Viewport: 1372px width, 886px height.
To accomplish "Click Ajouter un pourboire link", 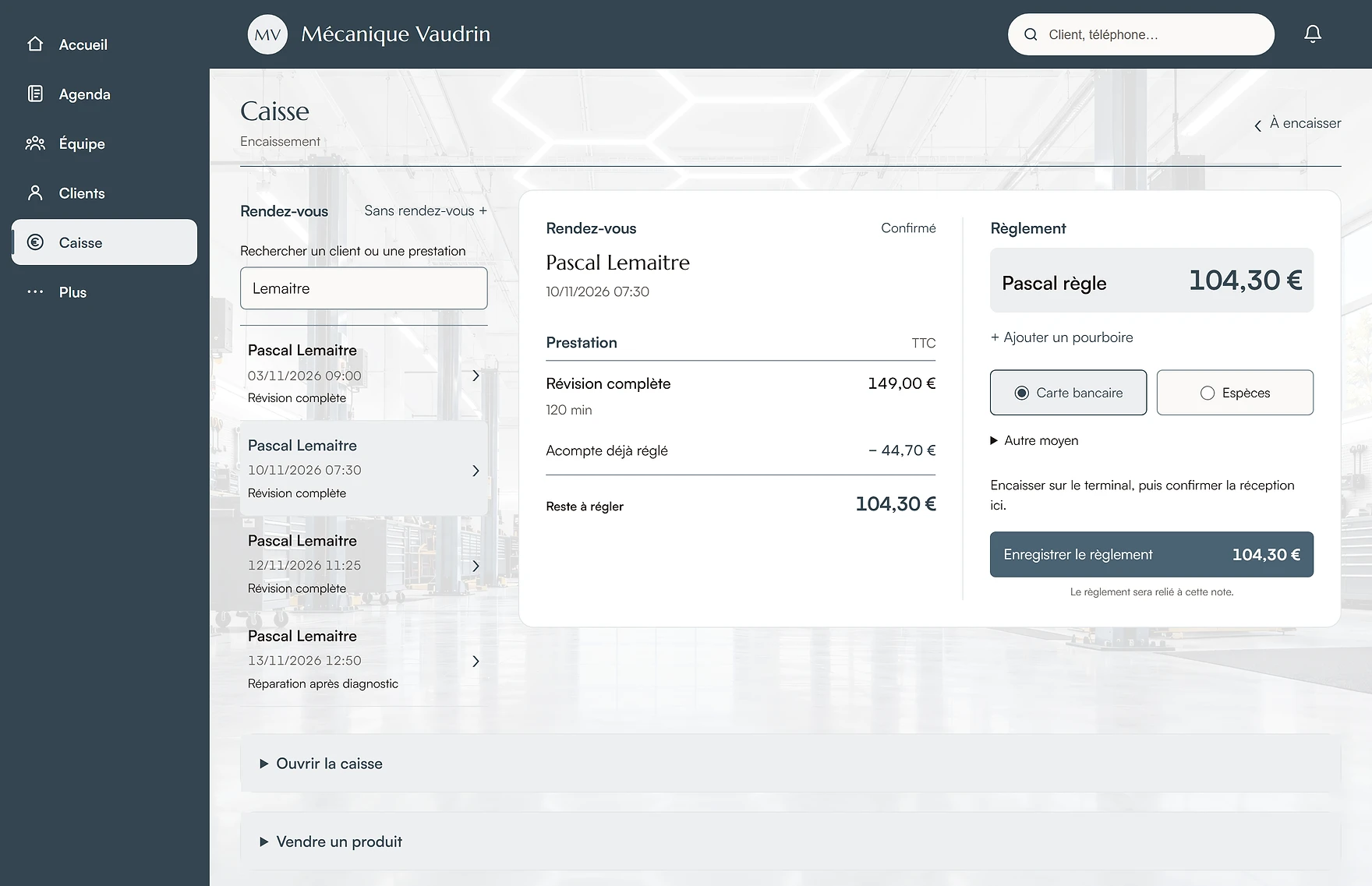I will (x=1062, y=337).
